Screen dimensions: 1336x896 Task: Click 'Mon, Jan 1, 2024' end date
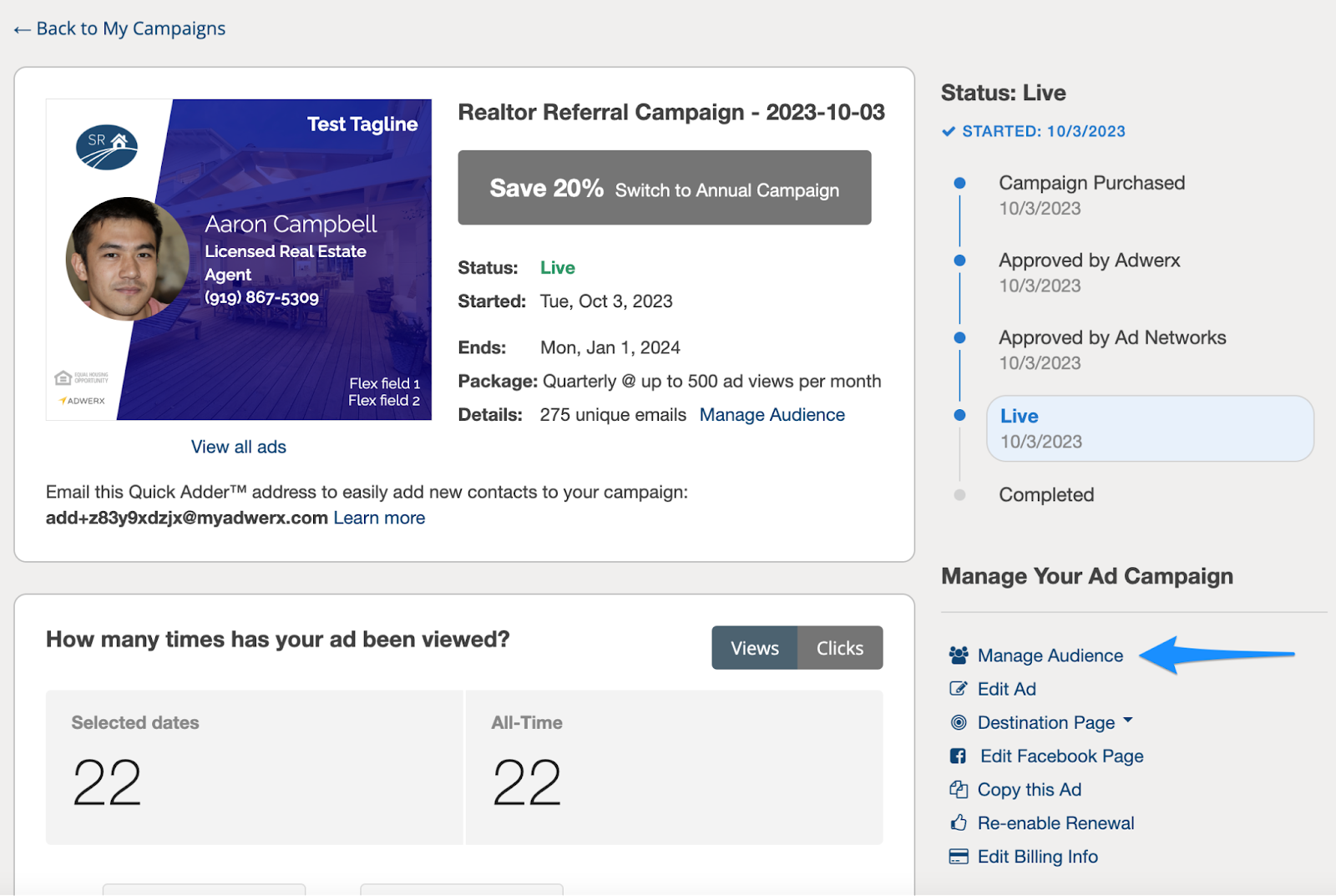pos(610,348)
